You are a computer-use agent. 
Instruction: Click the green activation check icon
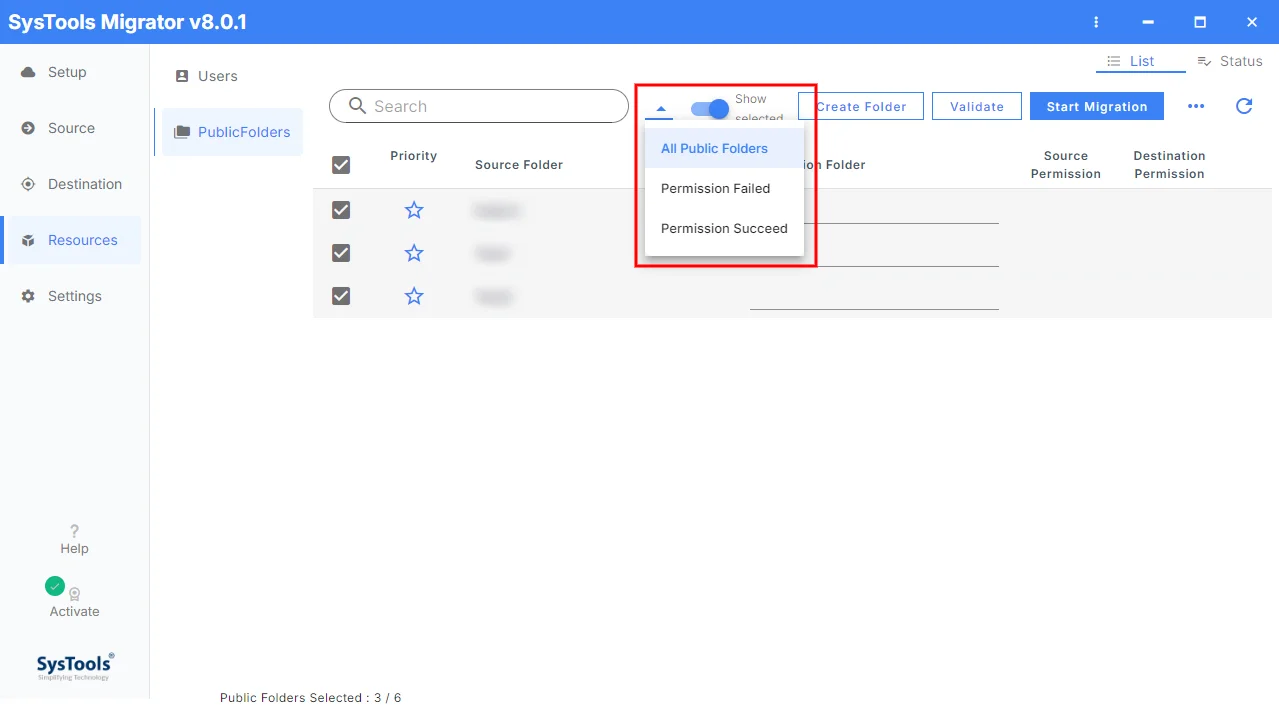[x=55, y=586]
